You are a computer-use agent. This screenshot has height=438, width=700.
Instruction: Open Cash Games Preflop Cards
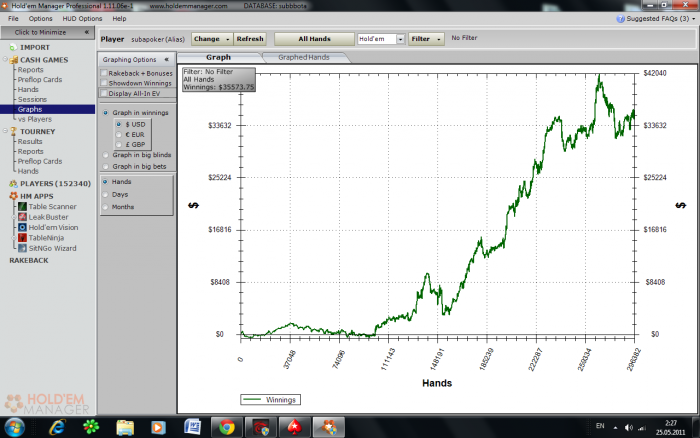40,79
